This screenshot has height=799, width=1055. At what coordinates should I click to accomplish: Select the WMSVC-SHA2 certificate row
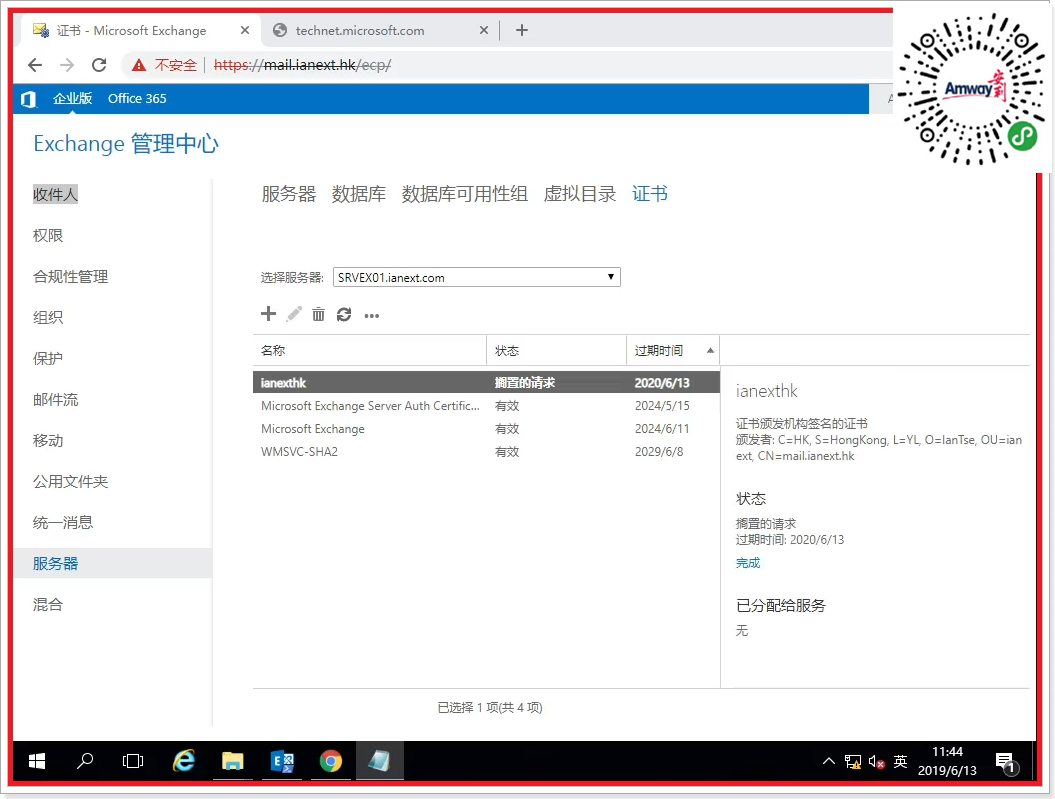click(x=486, y=451)
